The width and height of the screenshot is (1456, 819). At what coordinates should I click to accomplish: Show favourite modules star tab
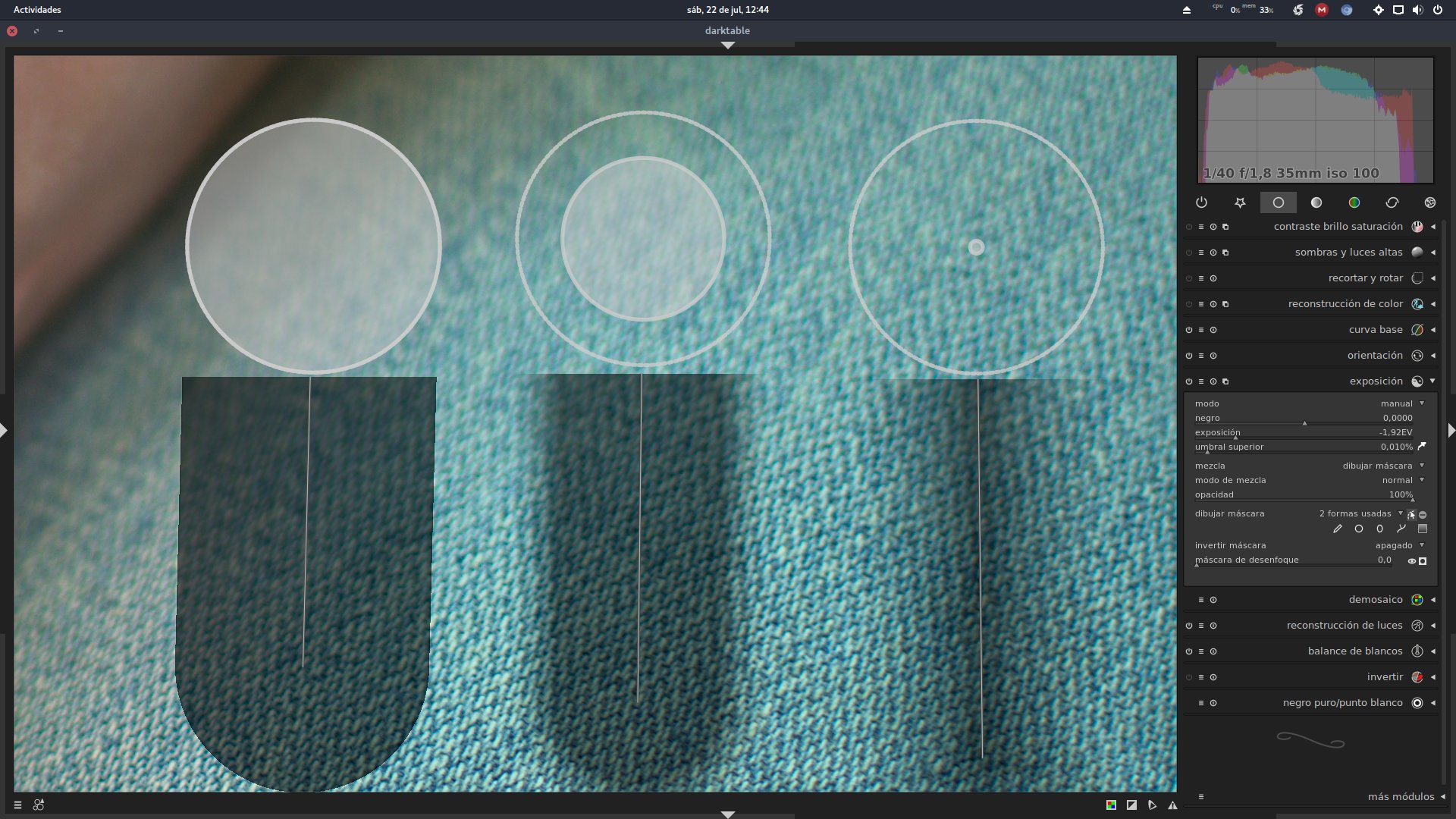click(x=1240, y=202)
